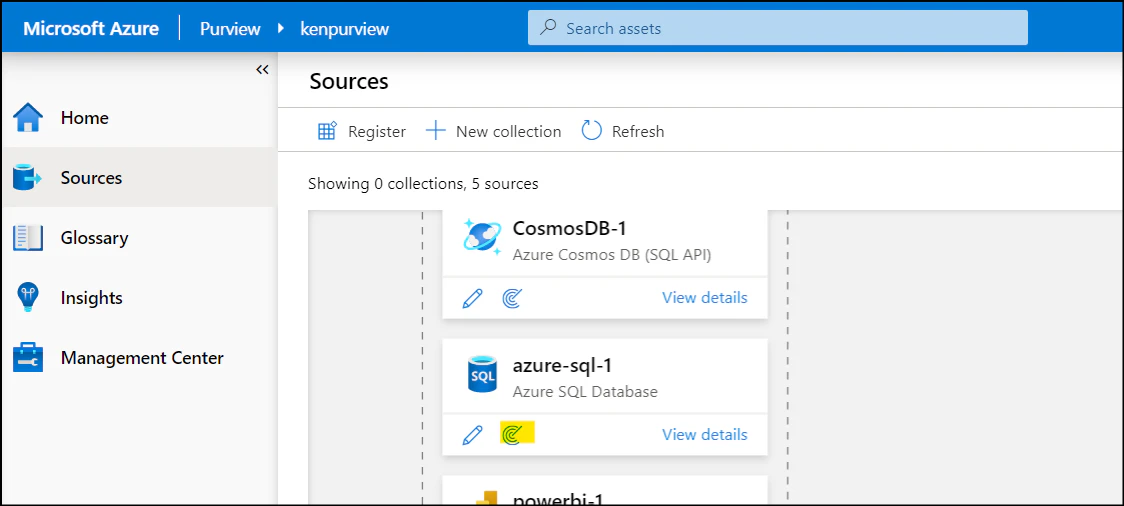Viewport: 1124px width, 506px height.
Task: Open the kenpurview account breadcrumb
Action: coord(344,29)
